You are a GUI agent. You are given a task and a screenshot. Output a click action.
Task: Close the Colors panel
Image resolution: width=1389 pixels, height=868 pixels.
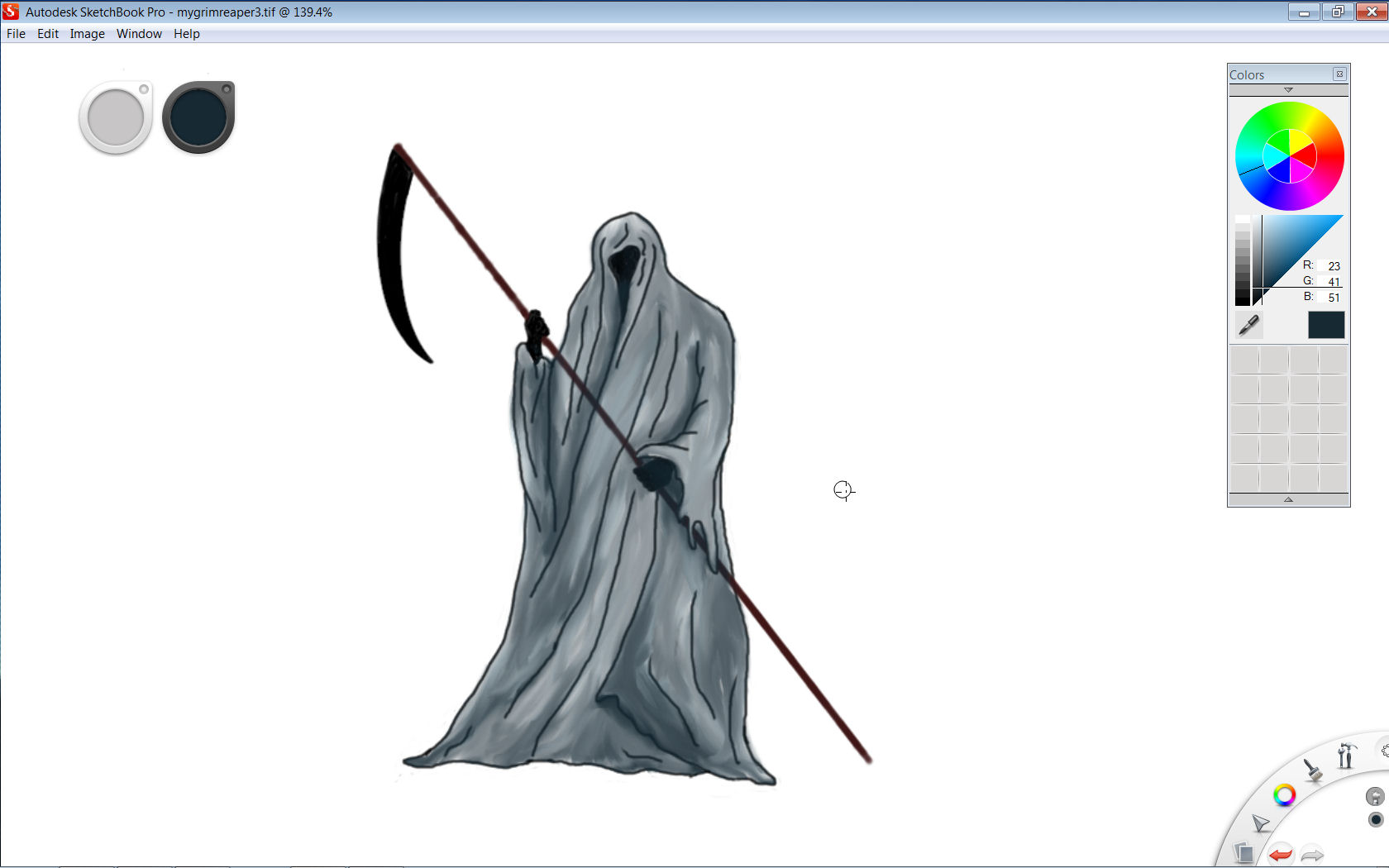pos(1339,74)
